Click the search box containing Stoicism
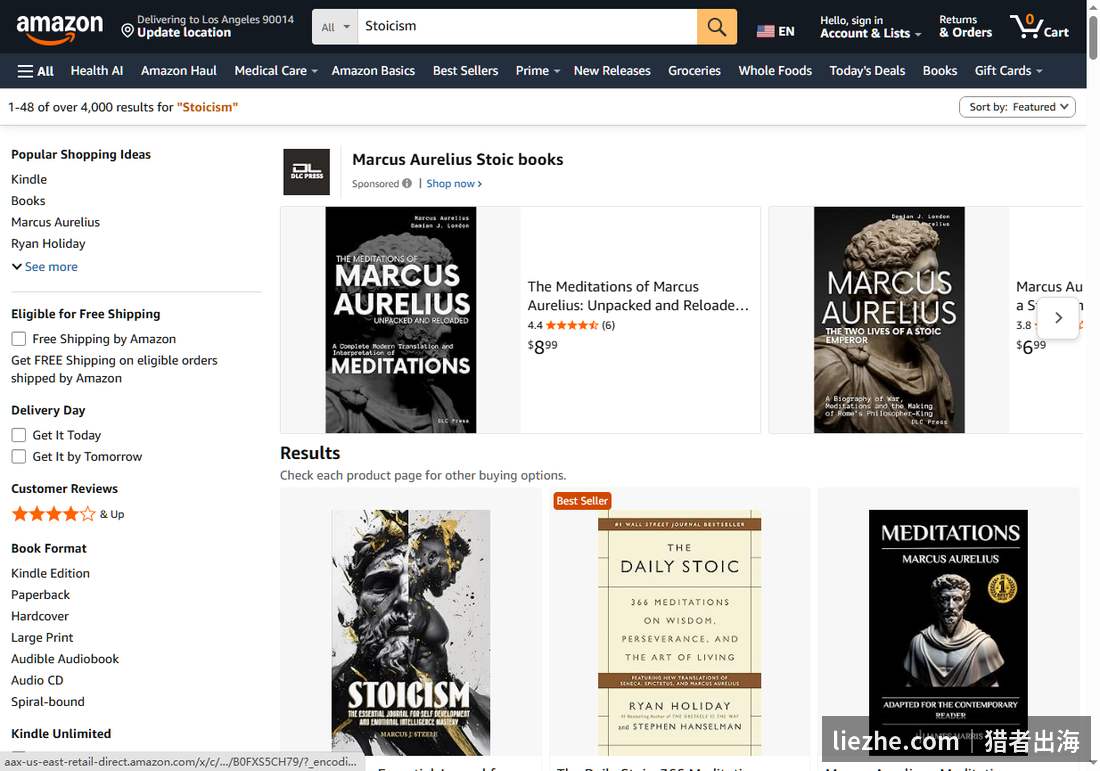This screenshot has width=1100, height=771. point(528,27)
